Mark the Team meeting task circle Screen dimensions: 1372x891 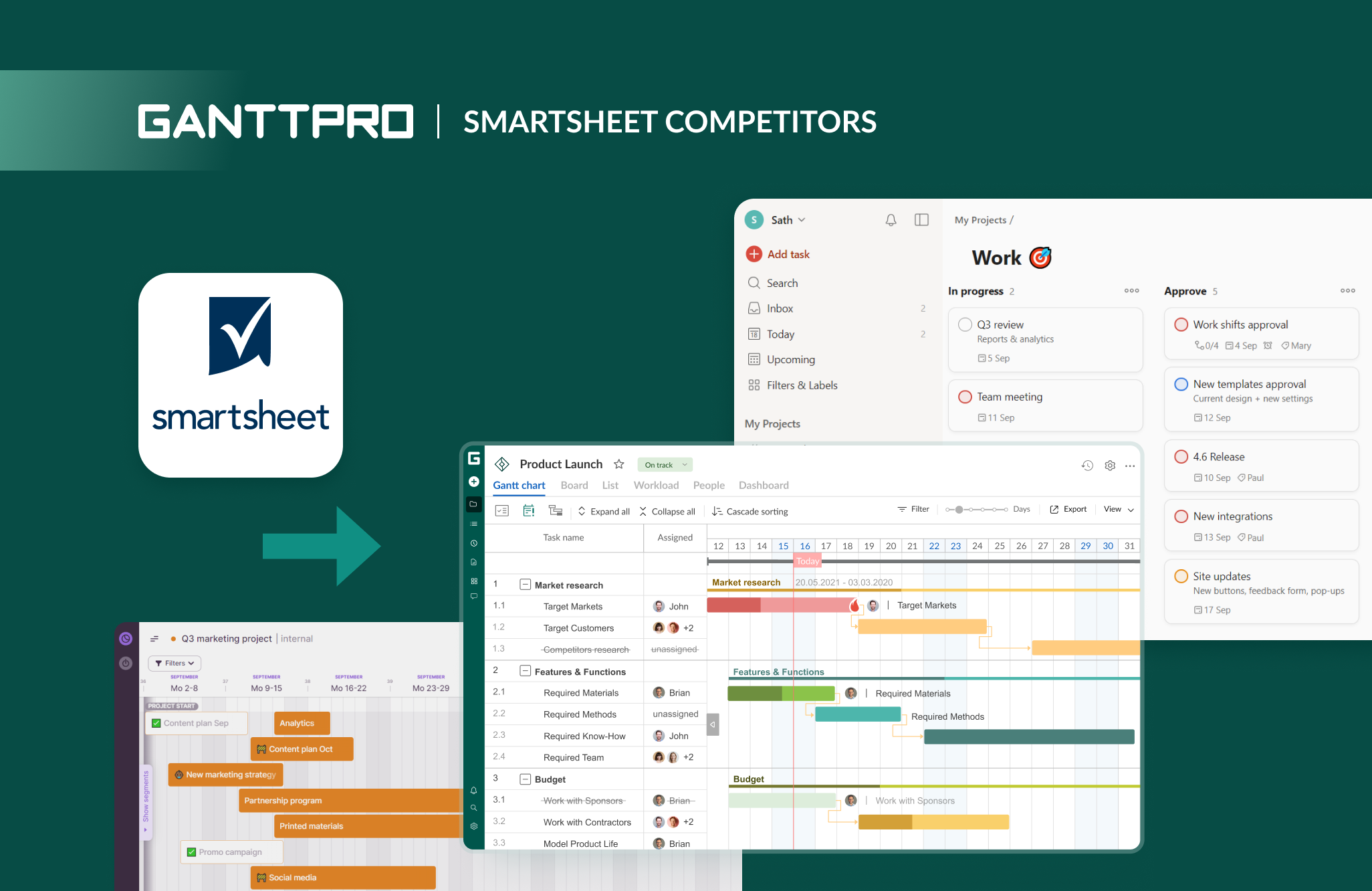coord(965,397)
